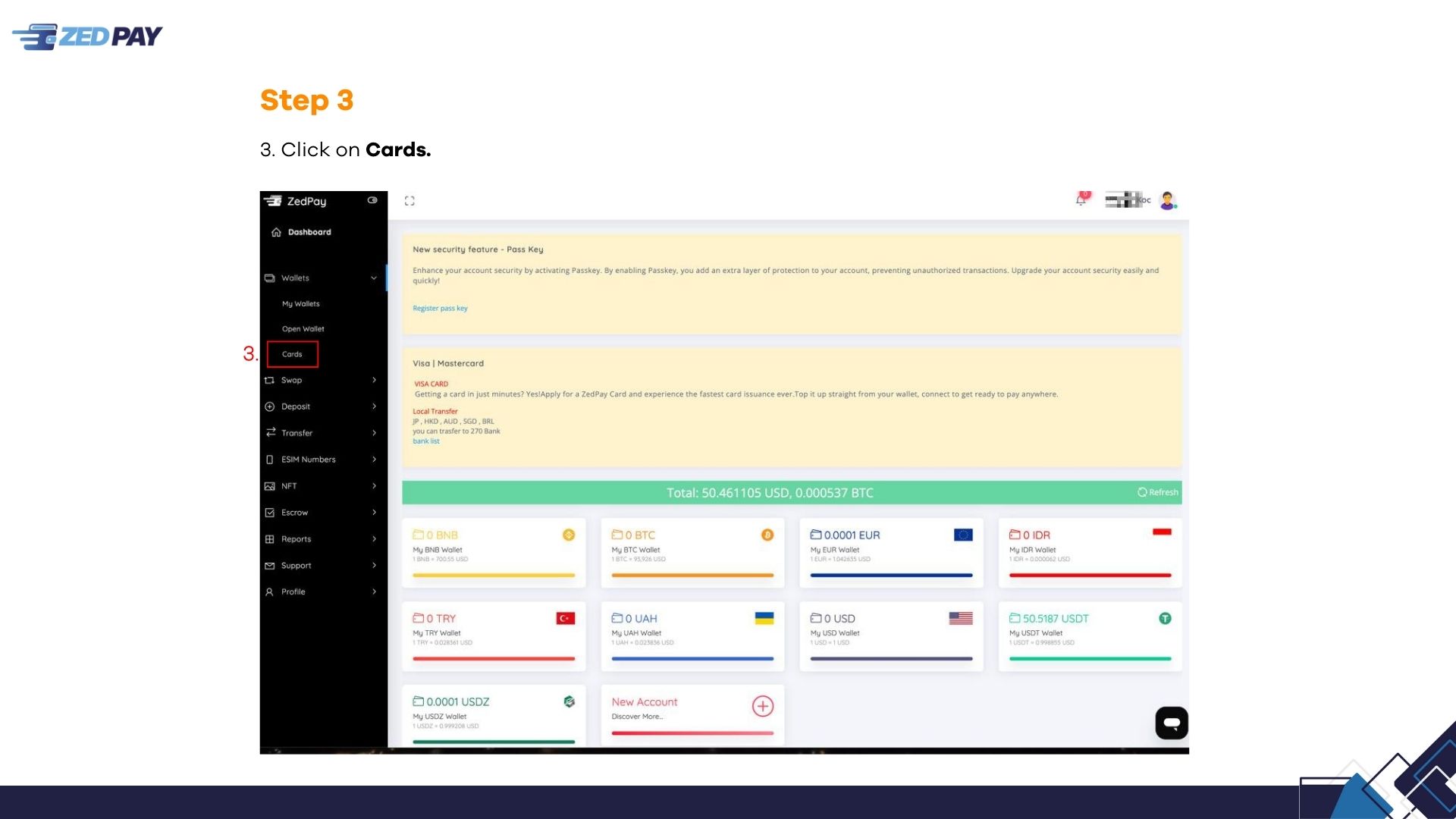The width and height of the screenshot is (1456, 819).
Task: Click the Escrow checkbox icon
Action: (x=269, y=513)
